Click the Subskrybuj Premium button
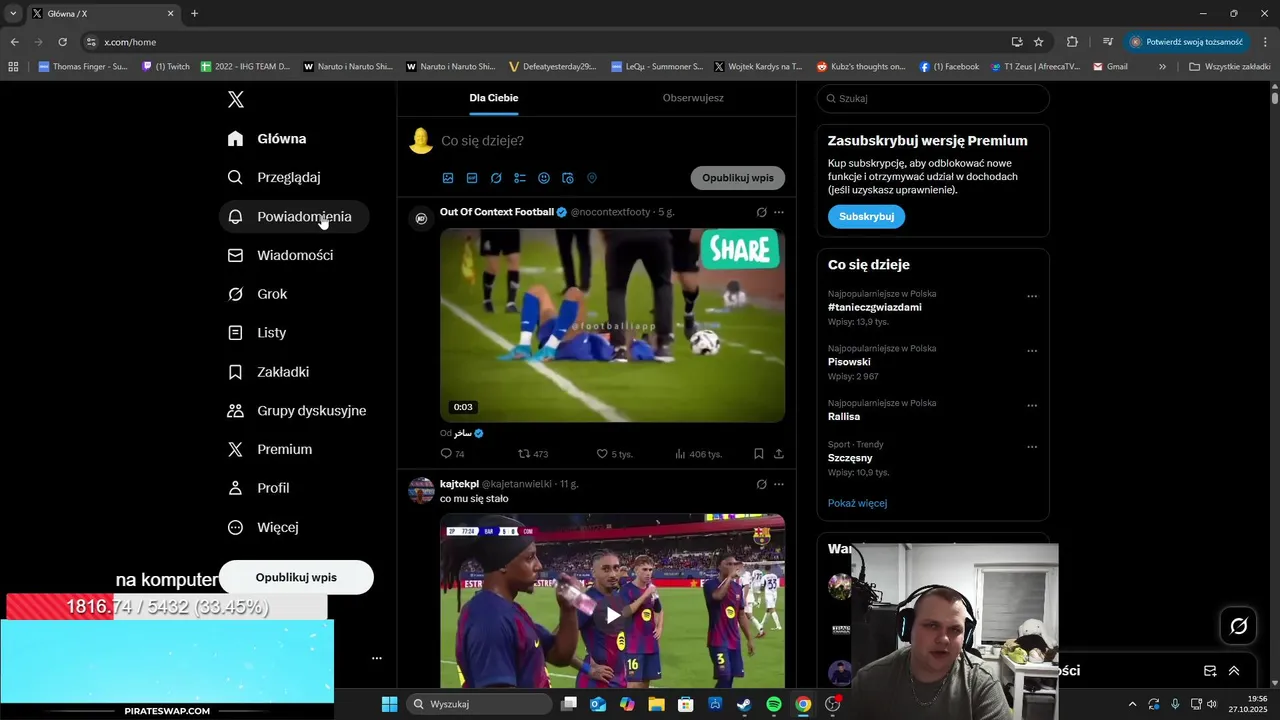Screen dimensions: 1280x720 [866, 217]
